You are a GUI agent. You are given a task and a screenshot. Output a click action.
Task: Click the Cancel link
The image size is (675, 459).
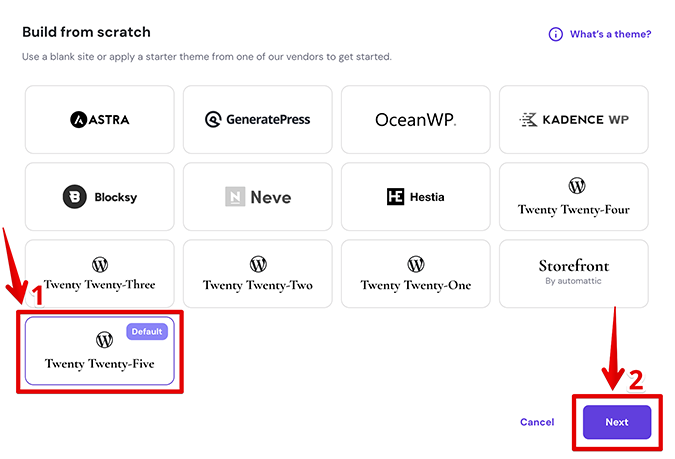coord(537,422)
